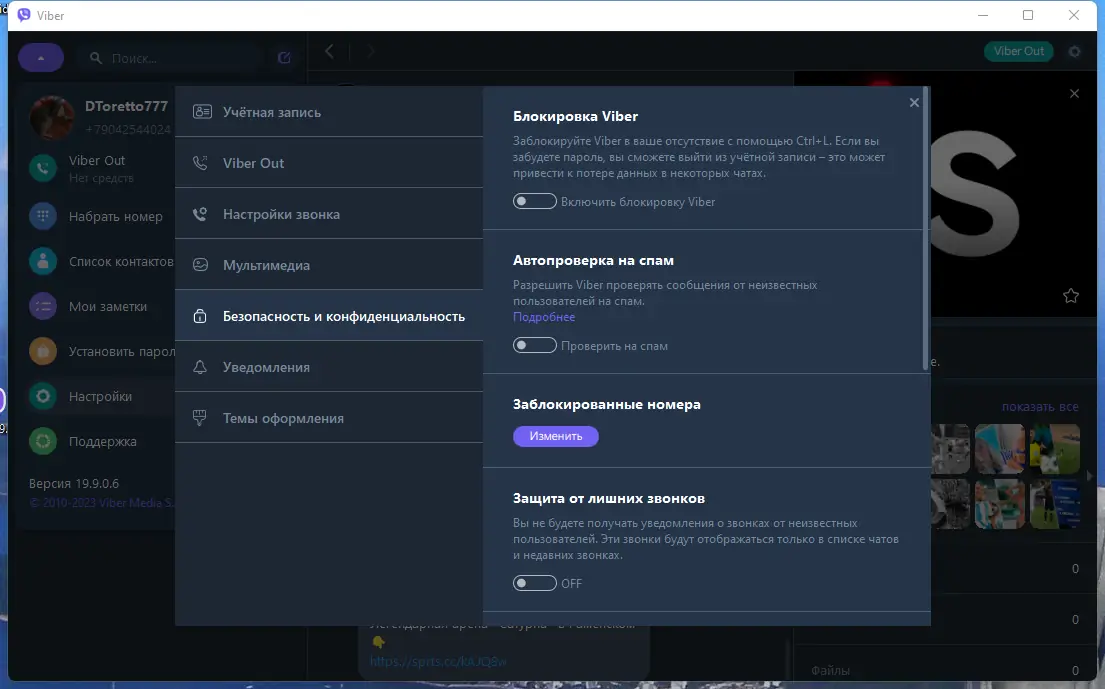Click the Настройки green gear icon in sidebar
The width and height of the screenshot is (1105, 689).
(43, 396)
